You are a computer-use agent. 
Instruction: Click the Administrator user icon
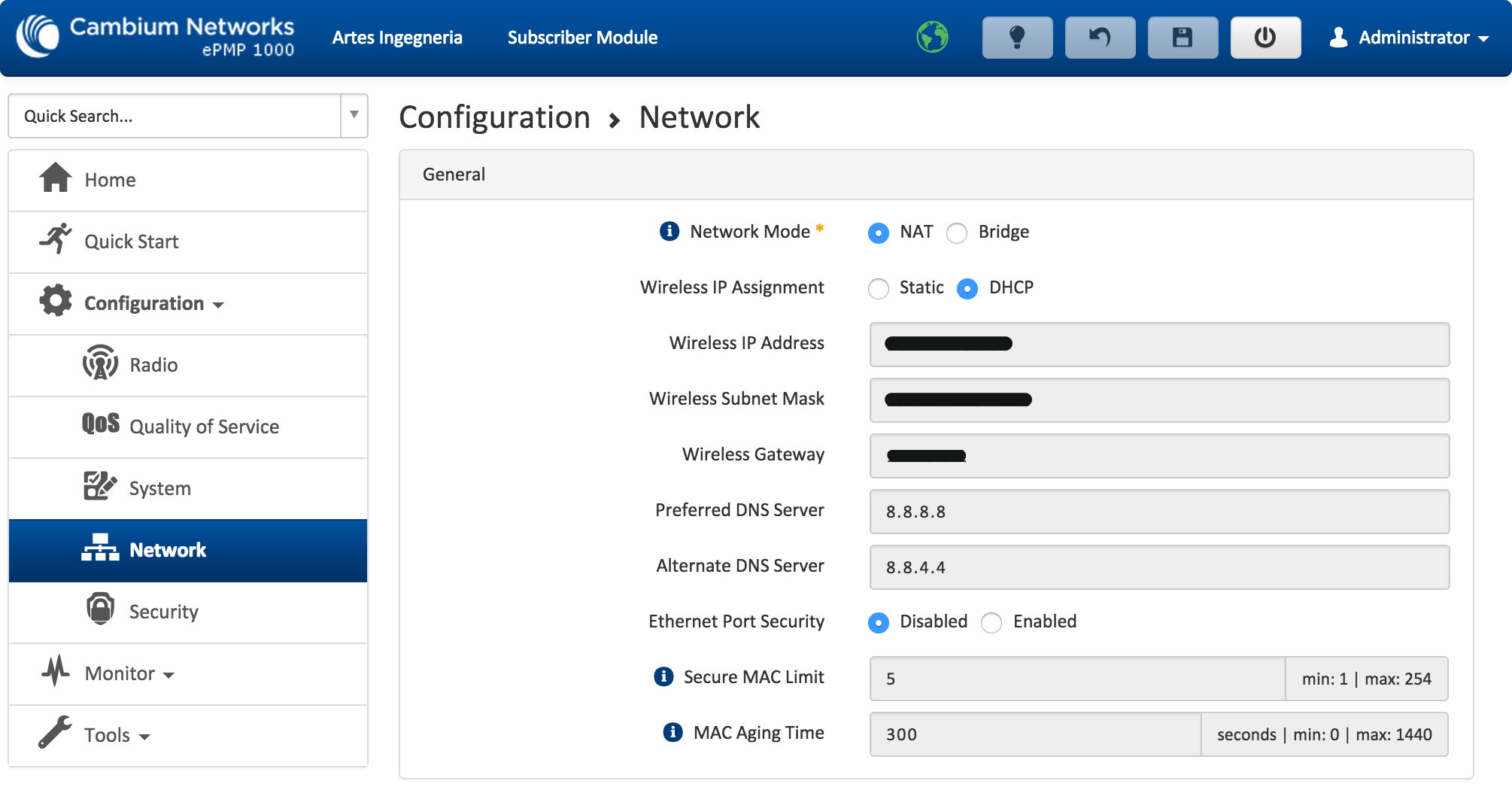tap(1338, 37)
